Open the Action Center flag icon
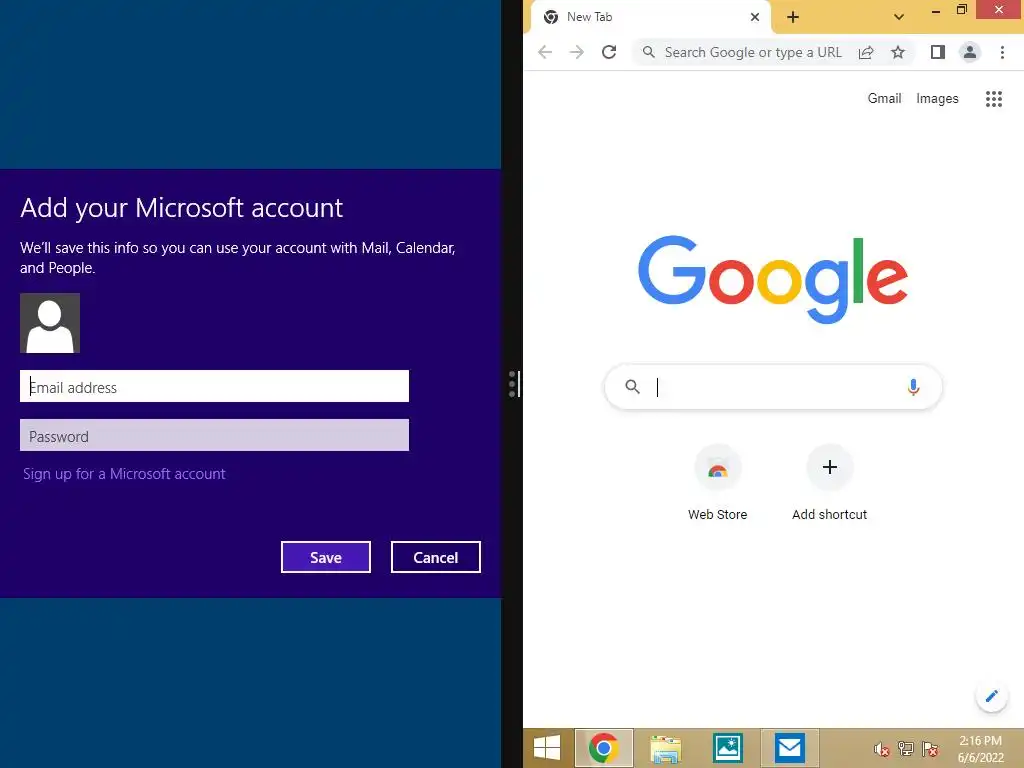 coord(930,749)
